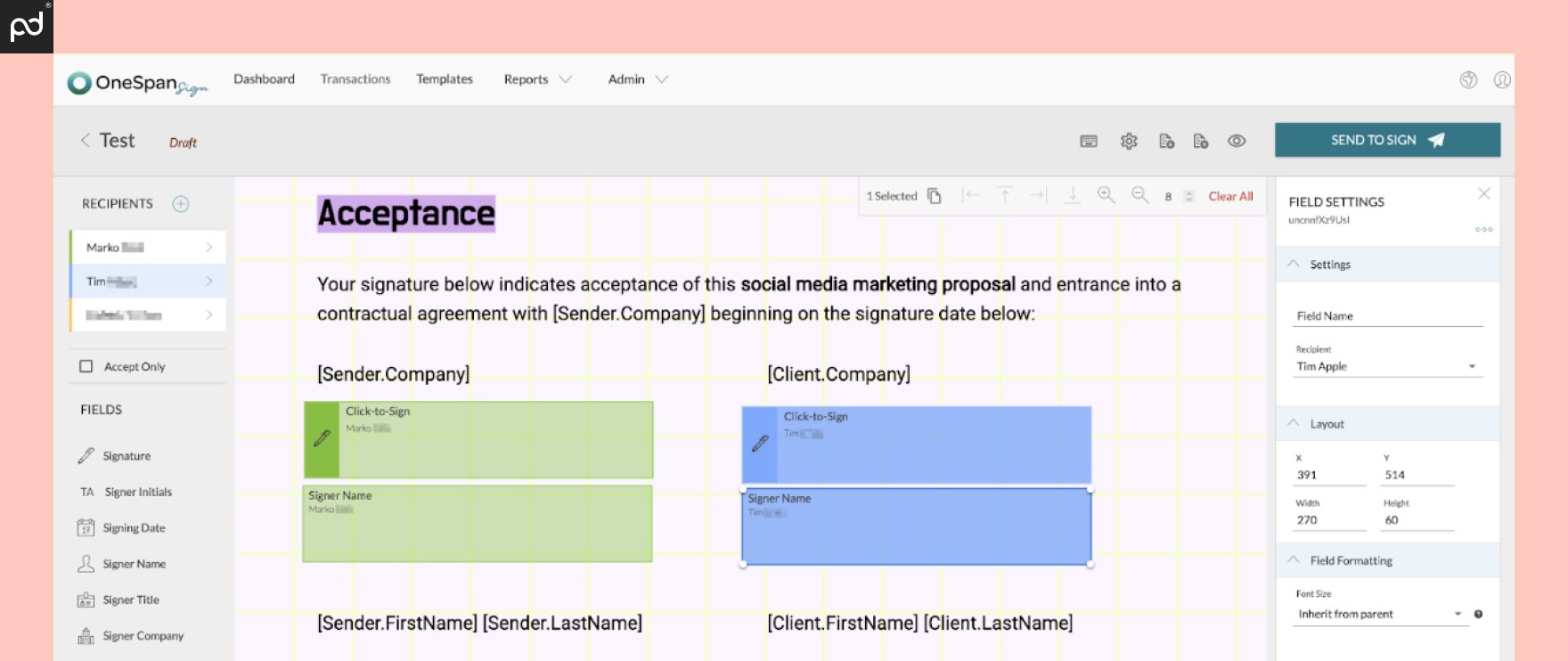Zoom out on the document

(x=1140, y=195)
